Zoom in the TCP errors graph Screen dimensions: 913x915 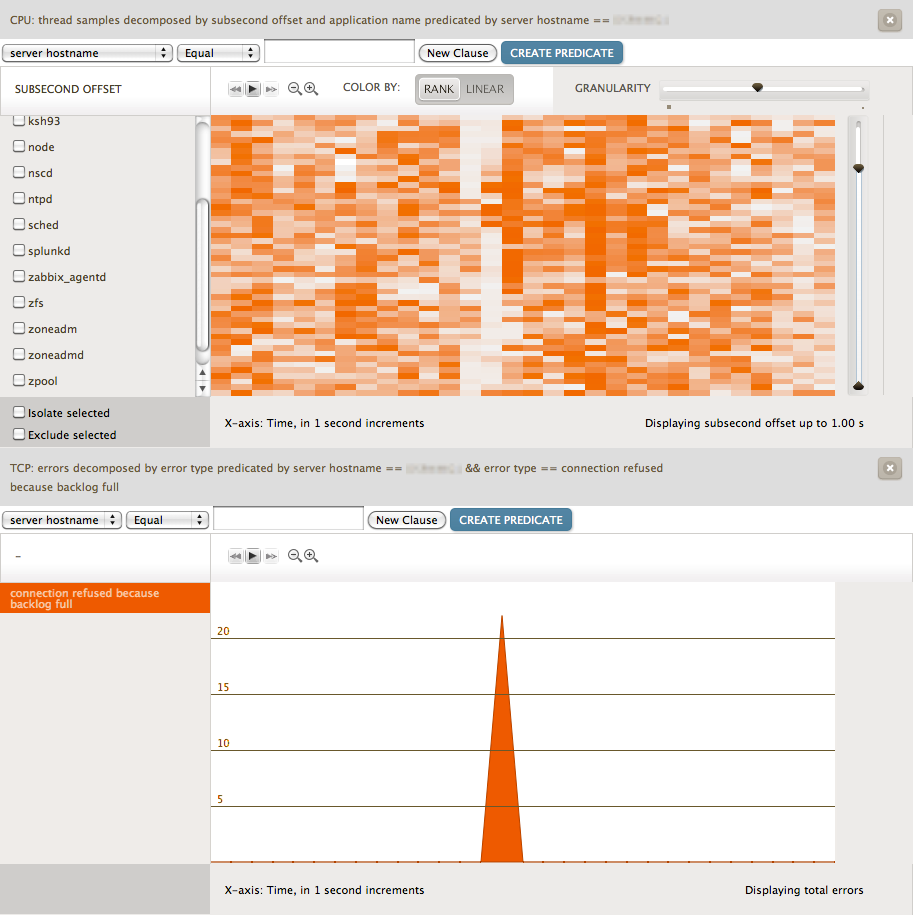(311, 556)
